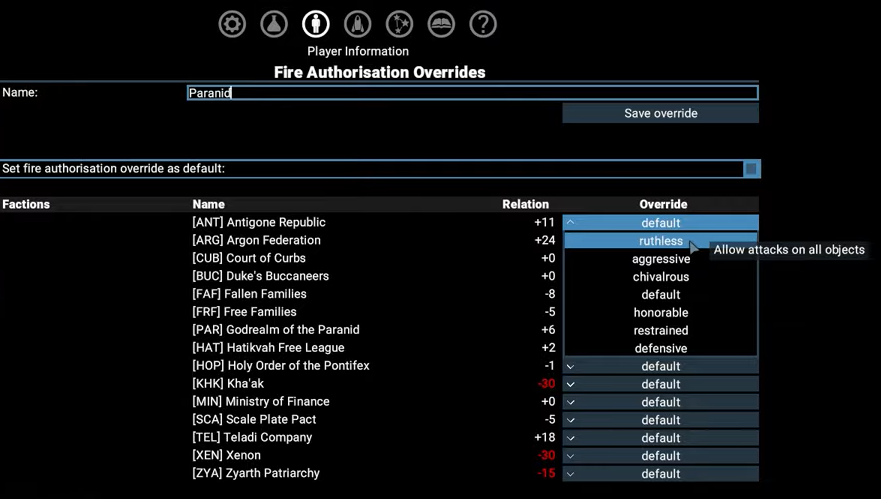Select the ruthless override option
The height and width of the screenshot is (499, 881).
click(660, 241)
